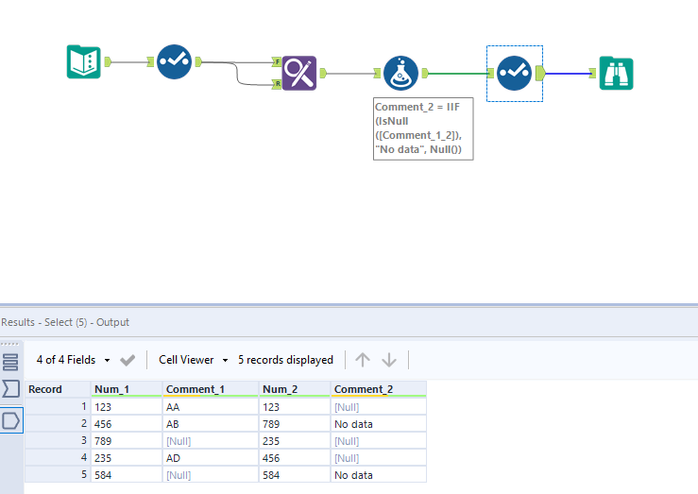
Task: Select the Find Replace tool
Action: pyautogui.click(x=299, y=73)
